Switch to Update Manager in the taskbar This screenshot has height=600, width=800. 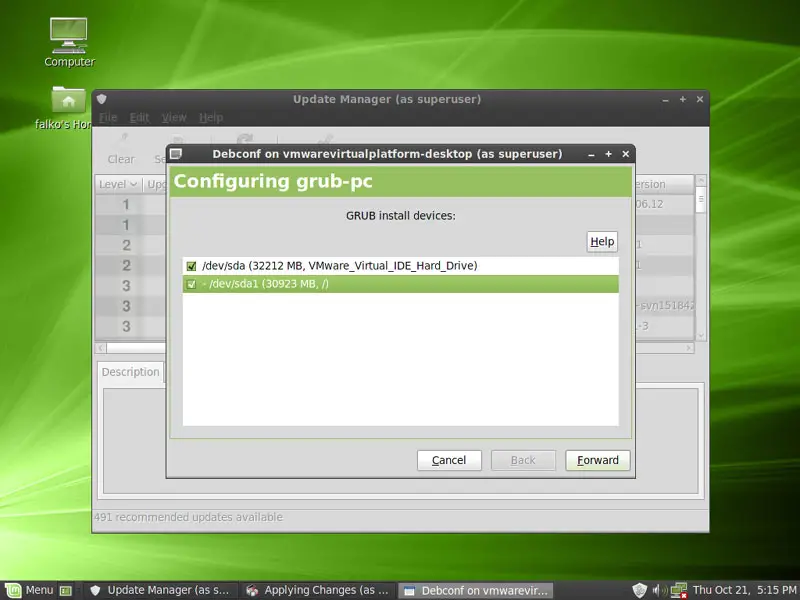[x=159, y=590]
